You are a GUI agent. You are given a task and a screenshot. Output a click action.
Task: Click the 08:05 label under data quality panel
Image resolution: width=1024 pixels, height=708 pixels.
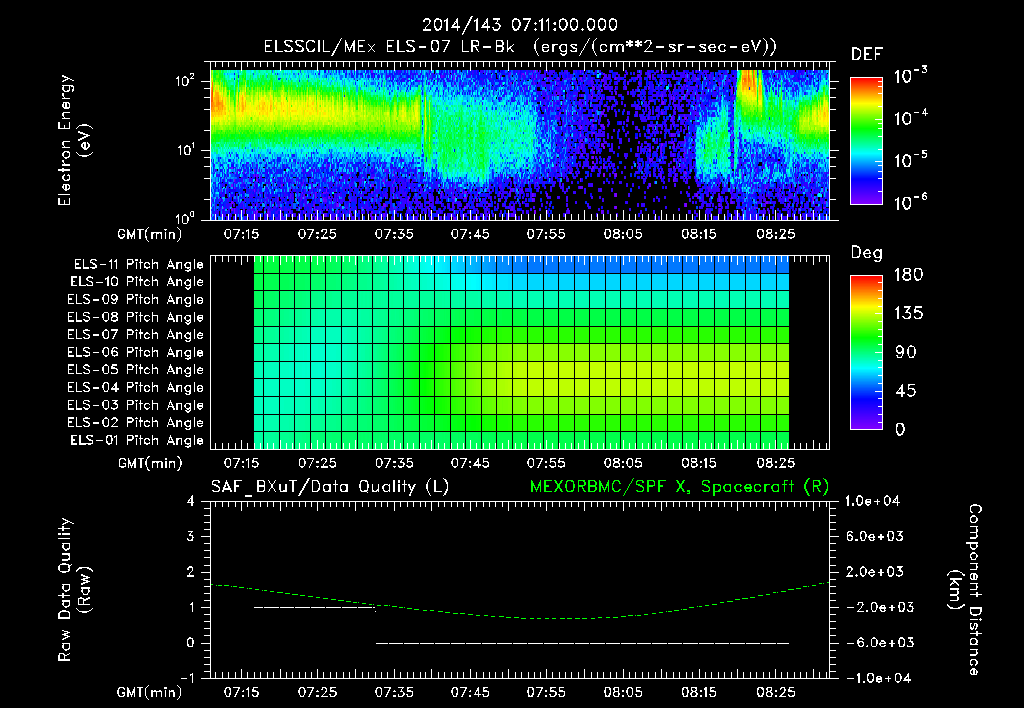coord(623,692)
